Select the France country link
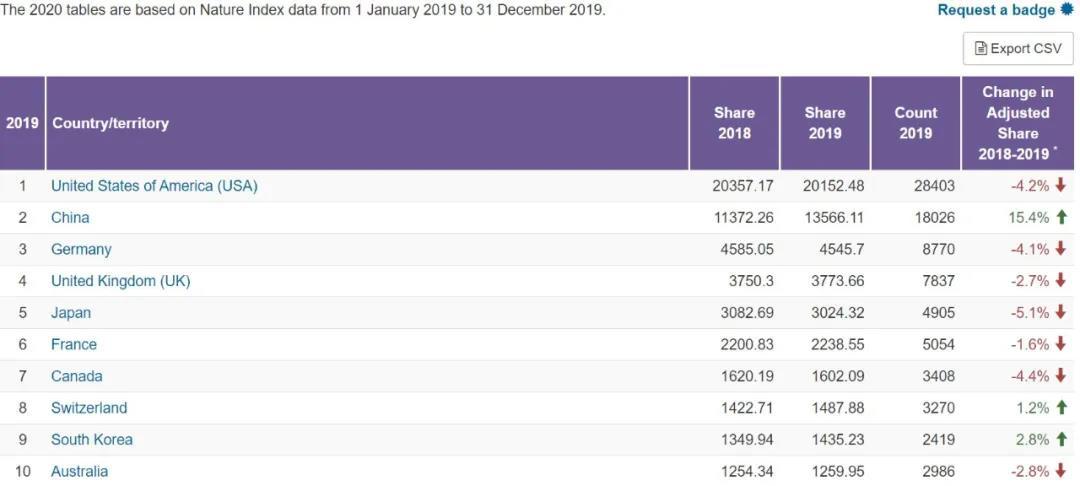The width and height of the screenshot is (1080, 486). click(x=74, y=344)
